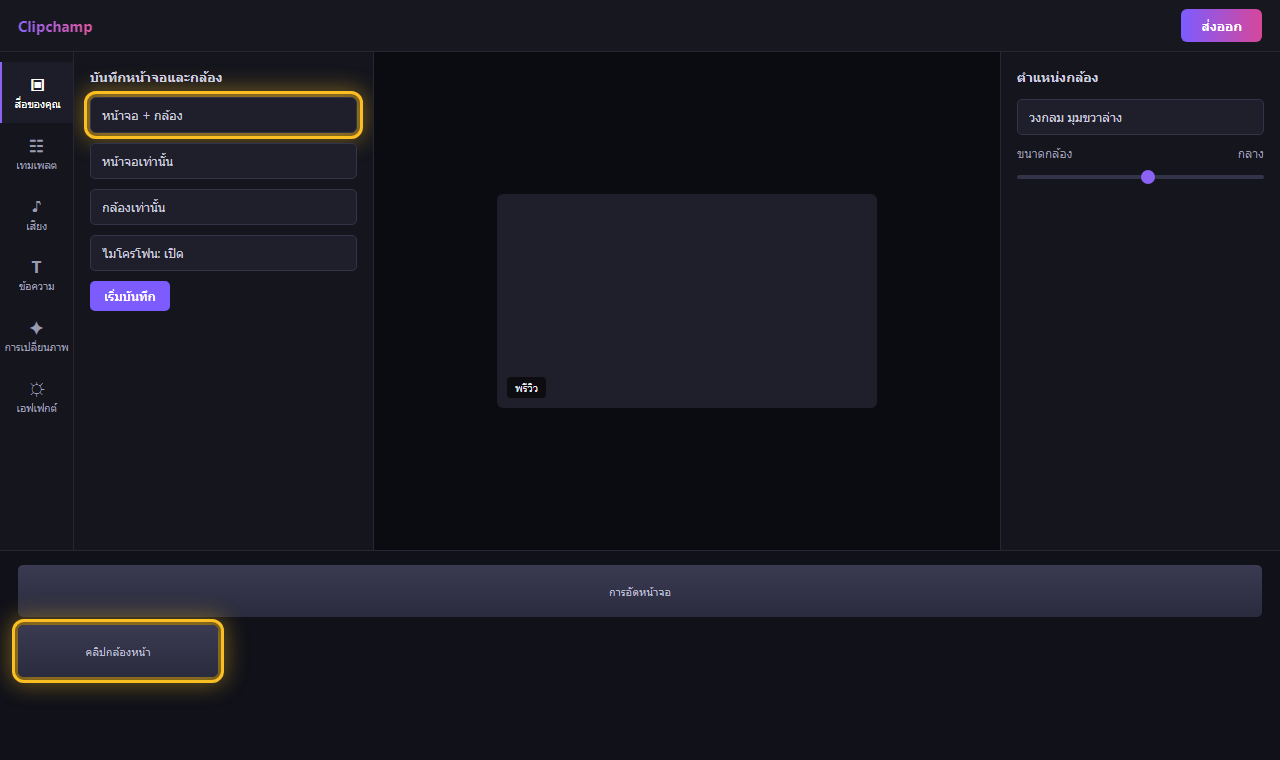This screenshot has height=760, width=1280.
Task: Click the บันทึกหน้าจอและกล้อง heading
Action: (156, 77)
